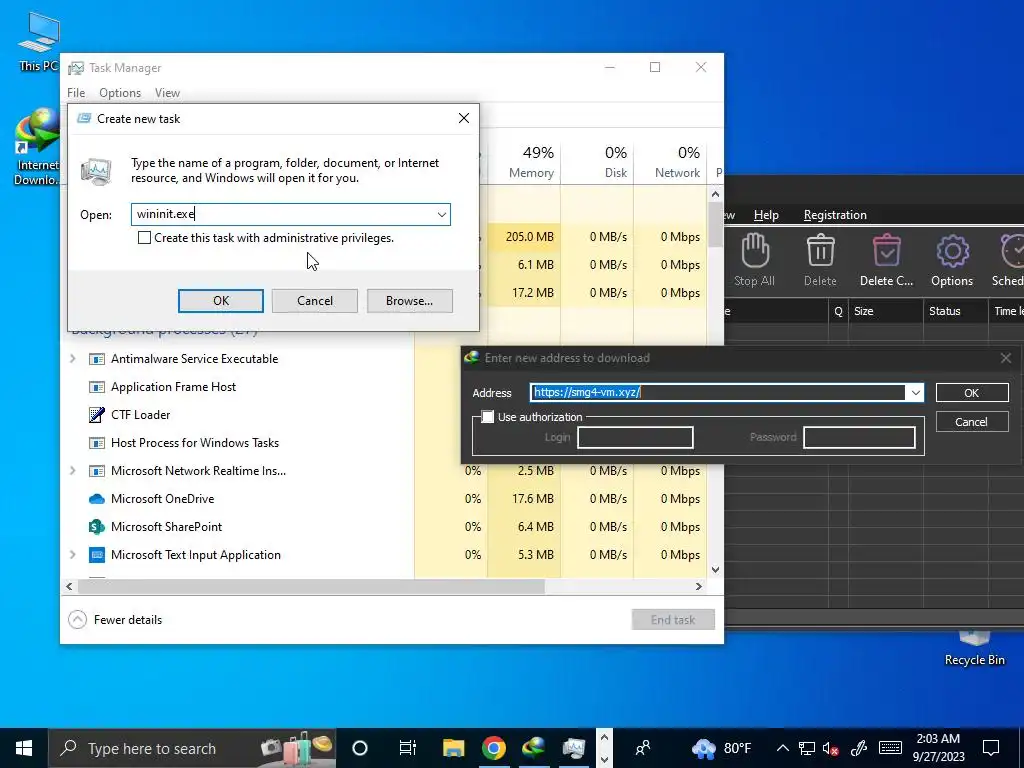Click Status column header in download list
This screenshot has height=768, width=1024.
click(956, 312)
